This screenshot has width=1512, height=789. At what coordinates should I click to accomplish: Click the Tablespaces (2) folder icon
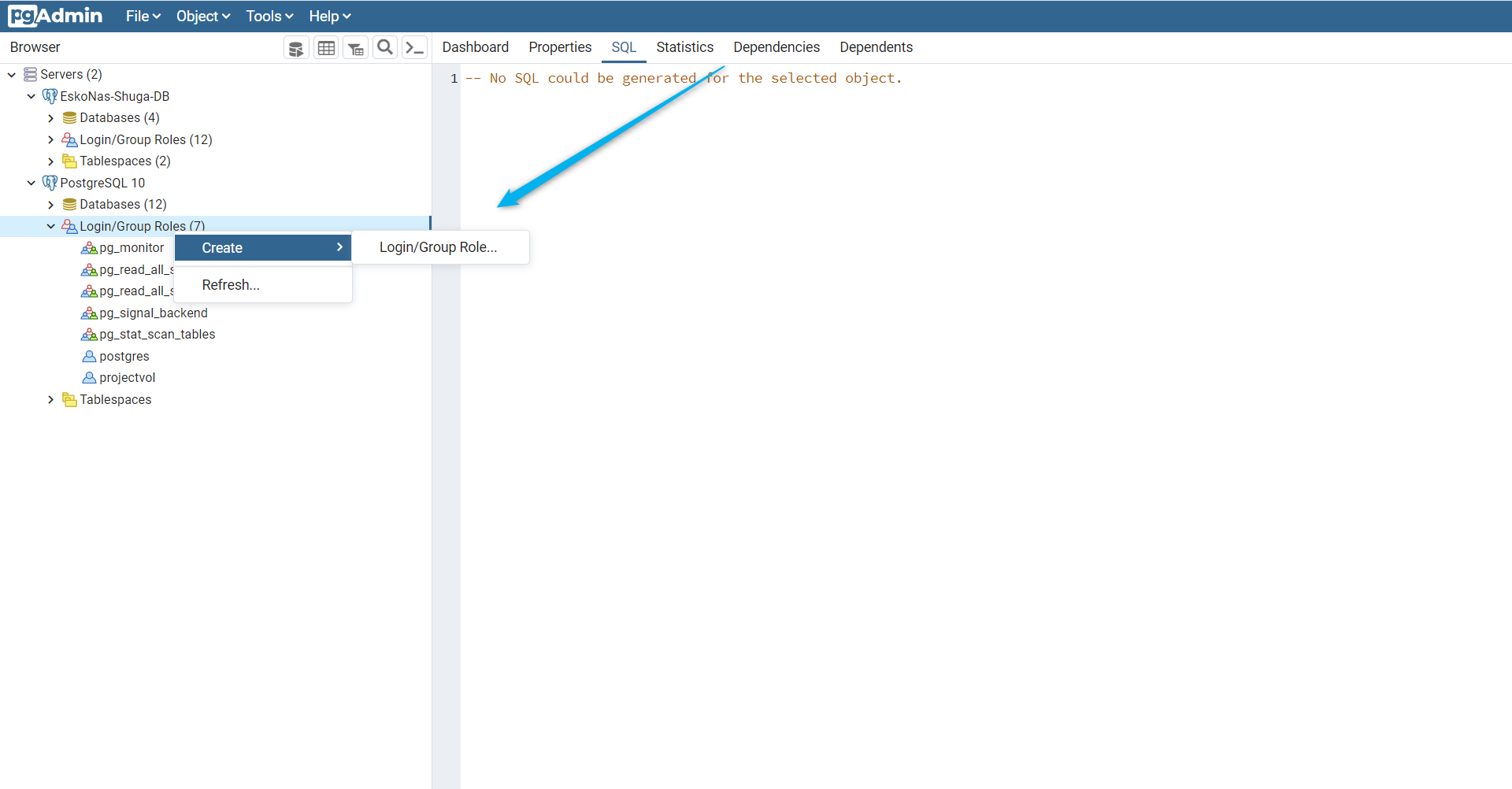coord(69,161)
